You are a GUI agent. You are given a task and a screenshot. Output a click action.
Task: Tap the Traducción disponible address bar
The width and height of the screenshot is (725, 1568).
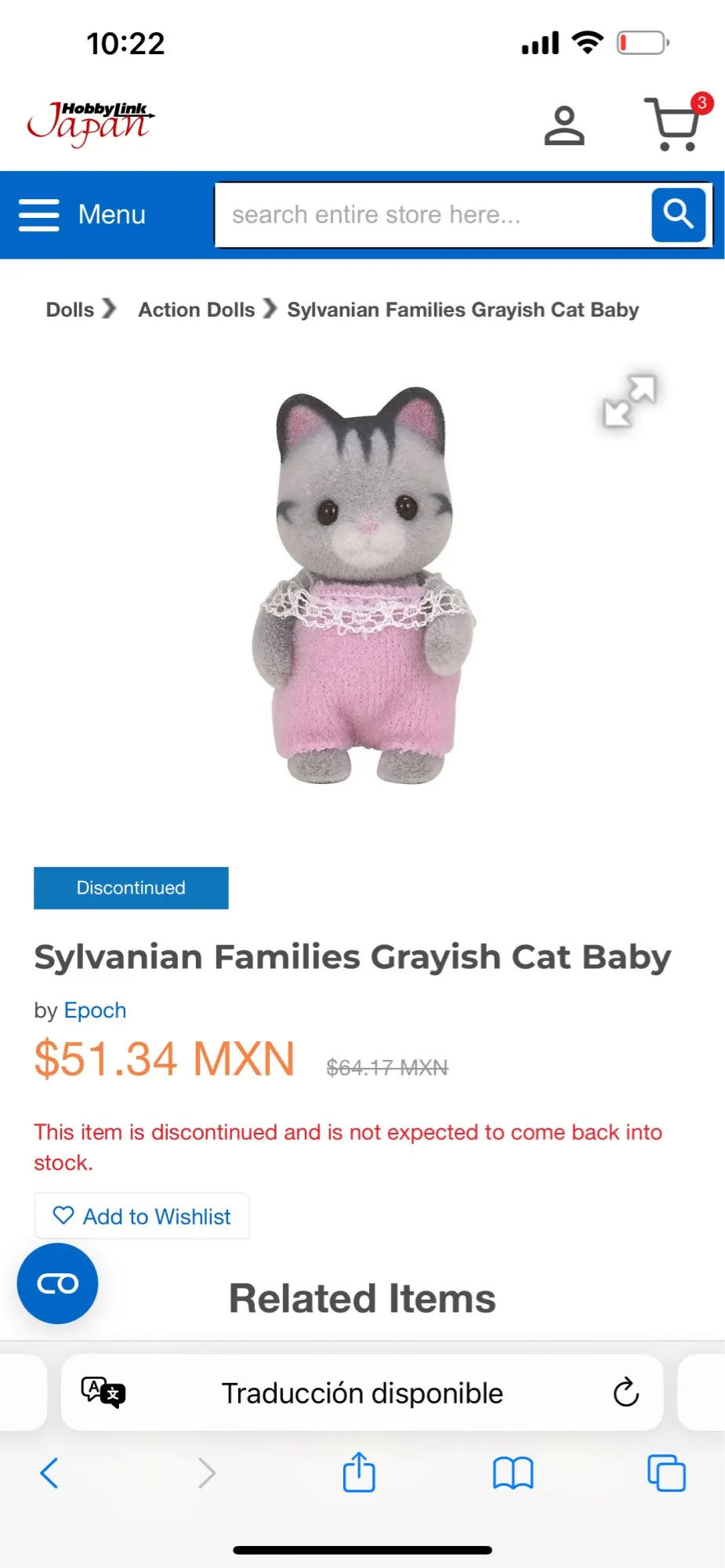tap(362, 1392)
